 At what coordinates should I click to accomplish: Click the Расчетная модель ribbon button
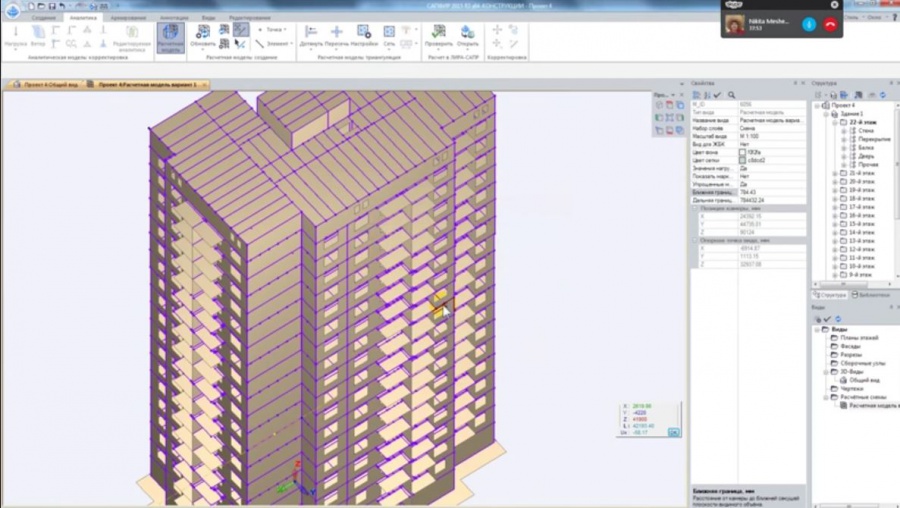[169, 36]
